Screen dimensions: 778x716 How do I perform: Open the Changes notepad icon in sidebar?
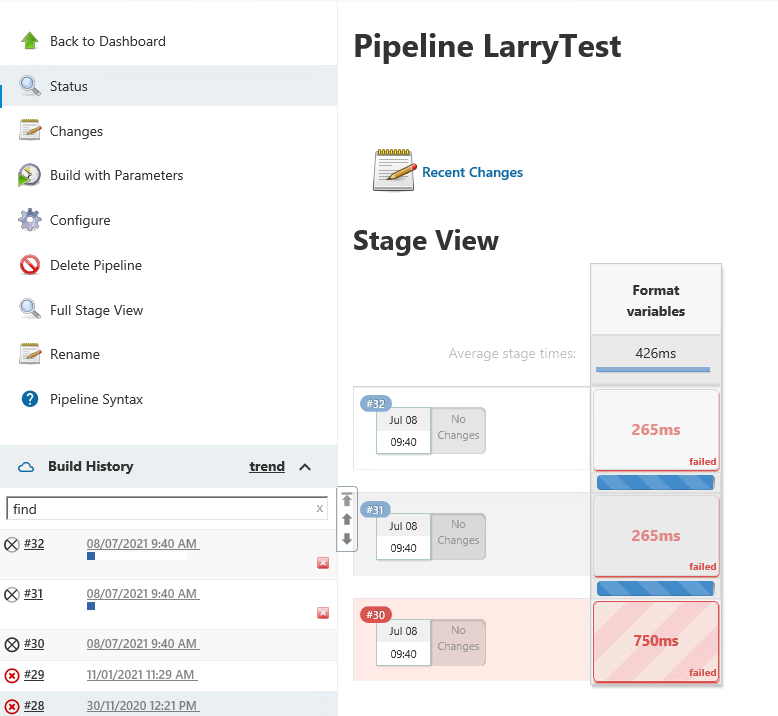(x=30, y=130)
